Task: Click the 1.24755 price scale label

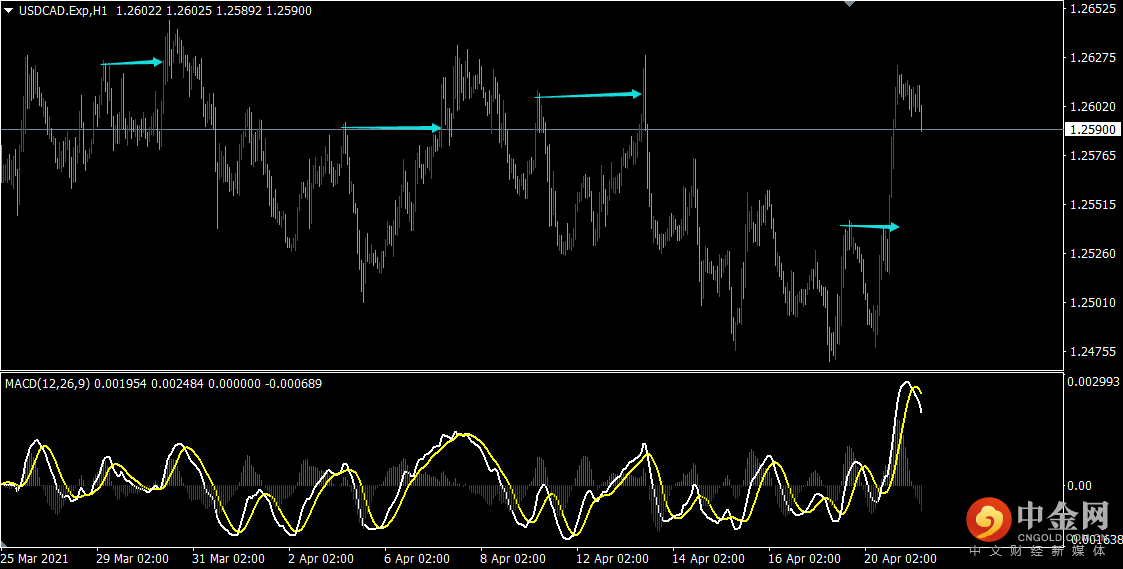Action: click(1093, 351)
